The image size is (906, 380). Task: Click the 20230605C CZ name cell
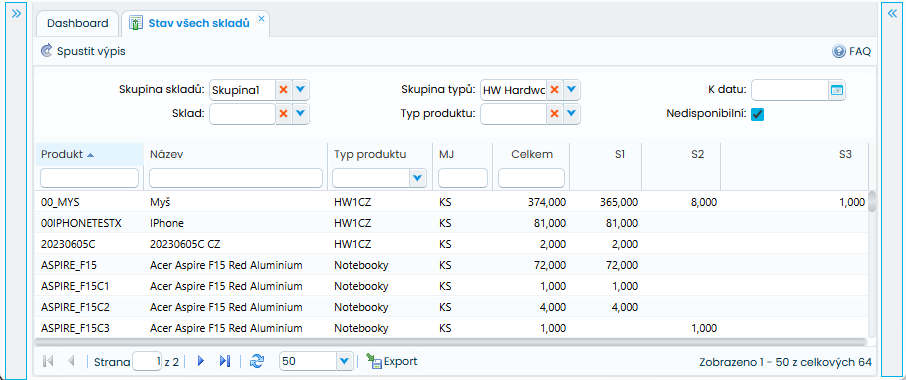[x=235, y=244]
